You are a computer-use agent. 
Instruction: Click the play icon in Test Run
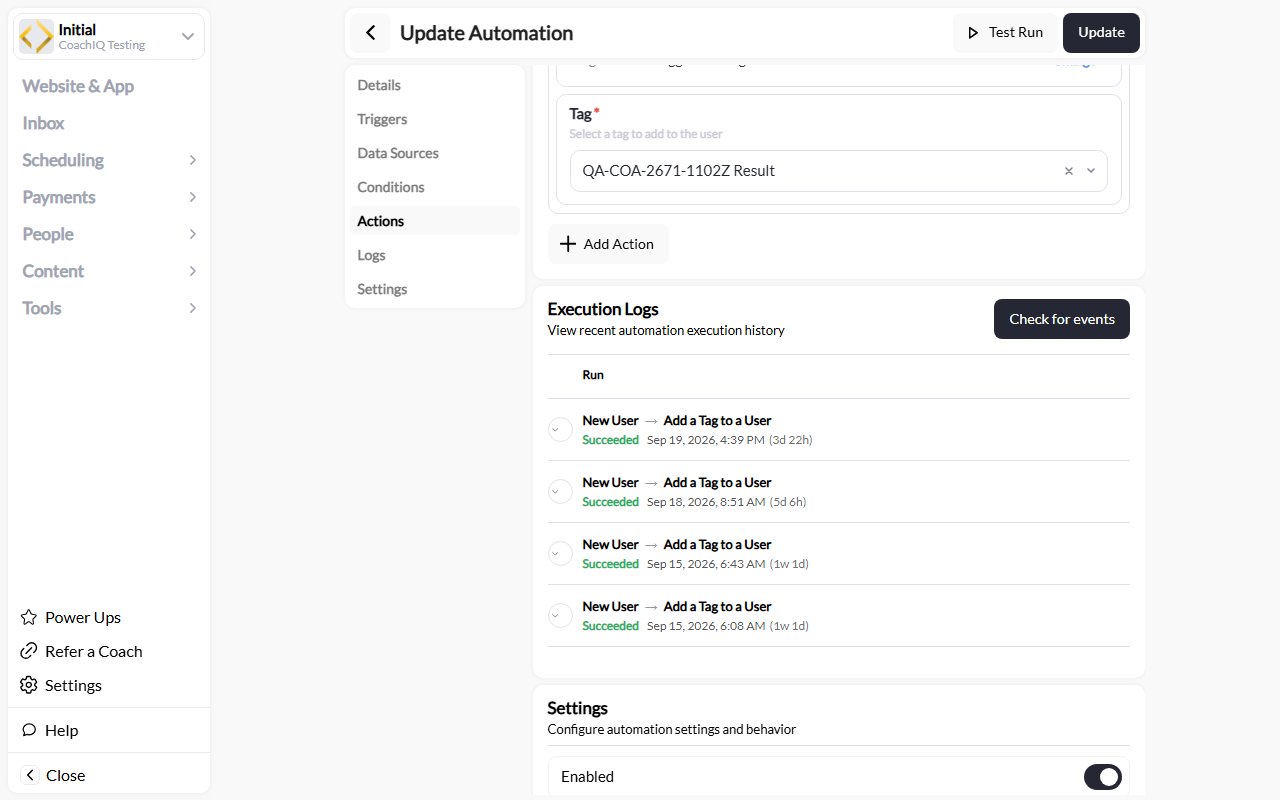[972, 33]
